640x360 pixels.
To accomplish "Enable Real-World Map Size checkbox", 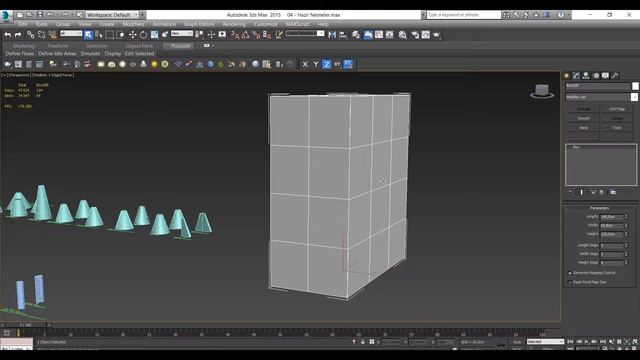I will coord(570,282).
